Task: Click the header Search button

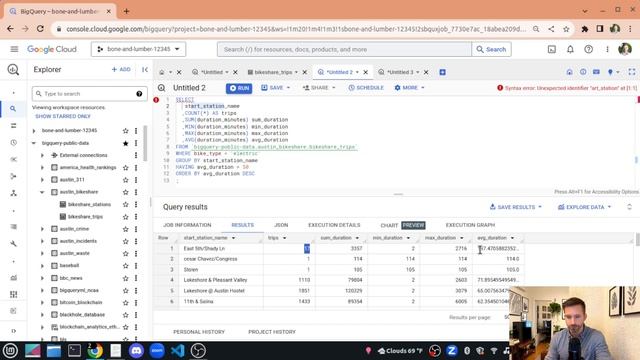Action: pos(491,49)
